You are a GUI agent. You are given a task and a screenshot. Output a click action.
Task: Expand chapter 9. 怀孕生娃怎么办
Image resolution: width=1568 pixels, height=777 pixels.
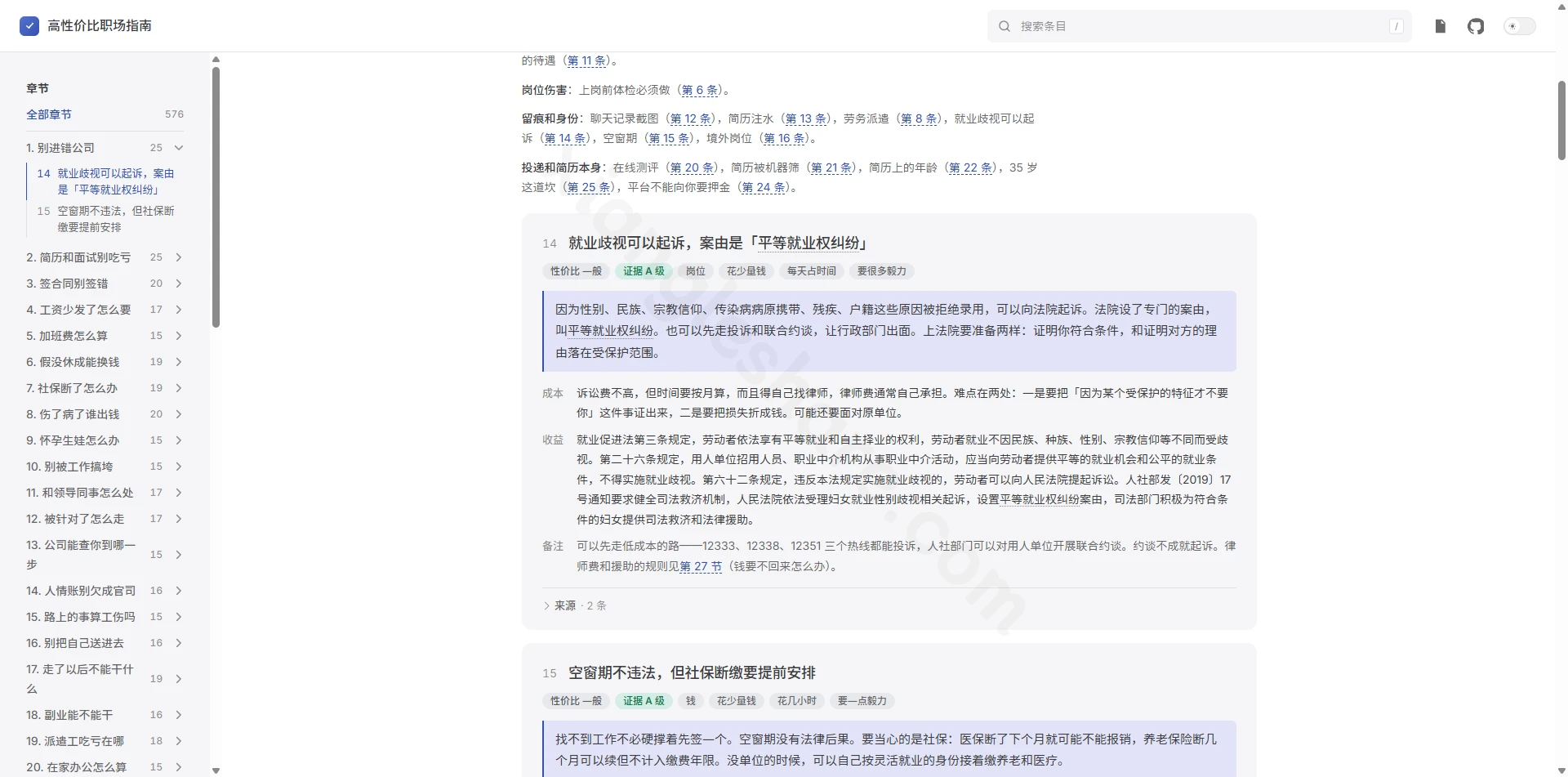click(x=179, y=440)
